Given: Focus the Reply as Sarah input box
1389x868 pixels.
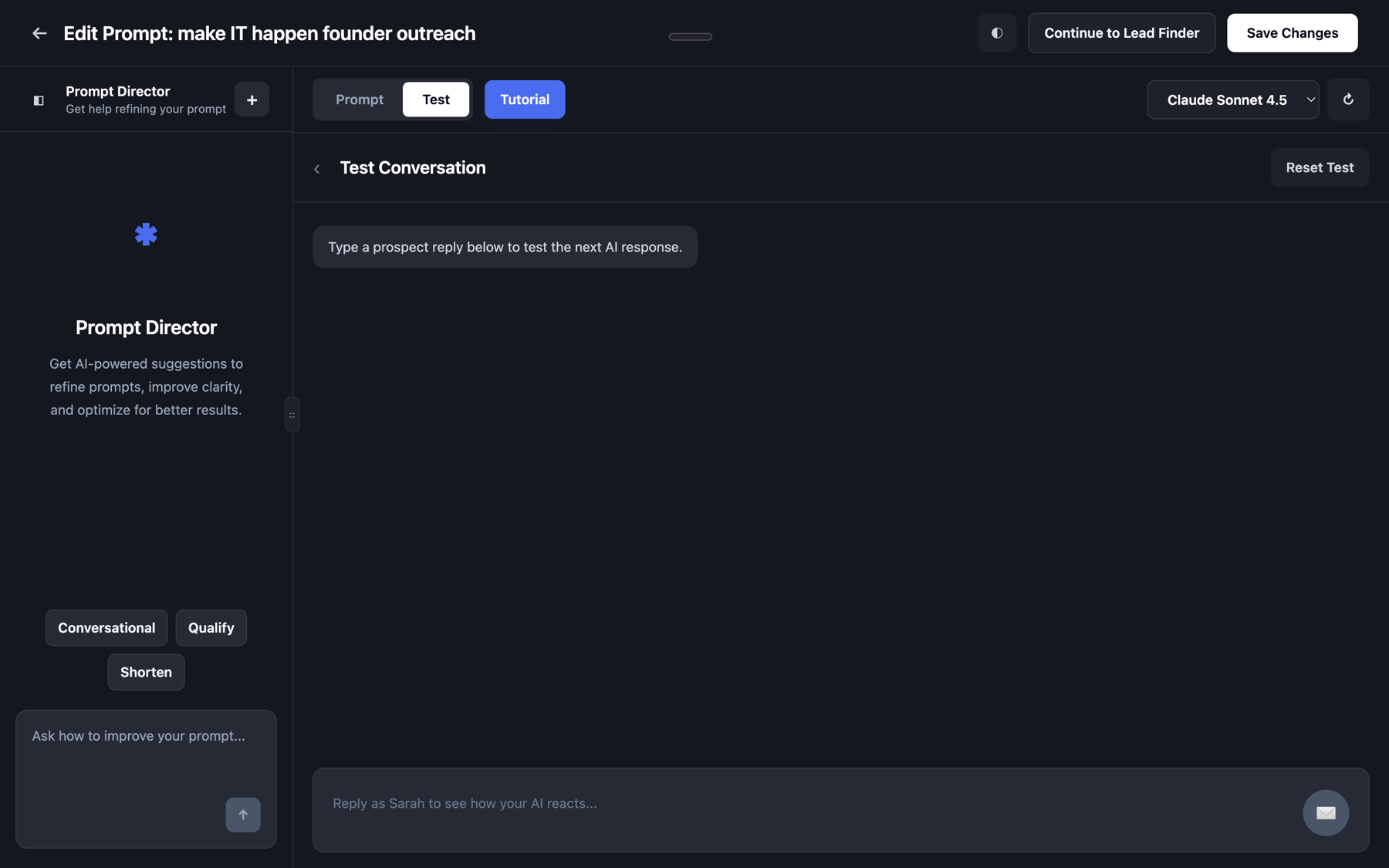Looking at the screenshot, I should [840, 809].
